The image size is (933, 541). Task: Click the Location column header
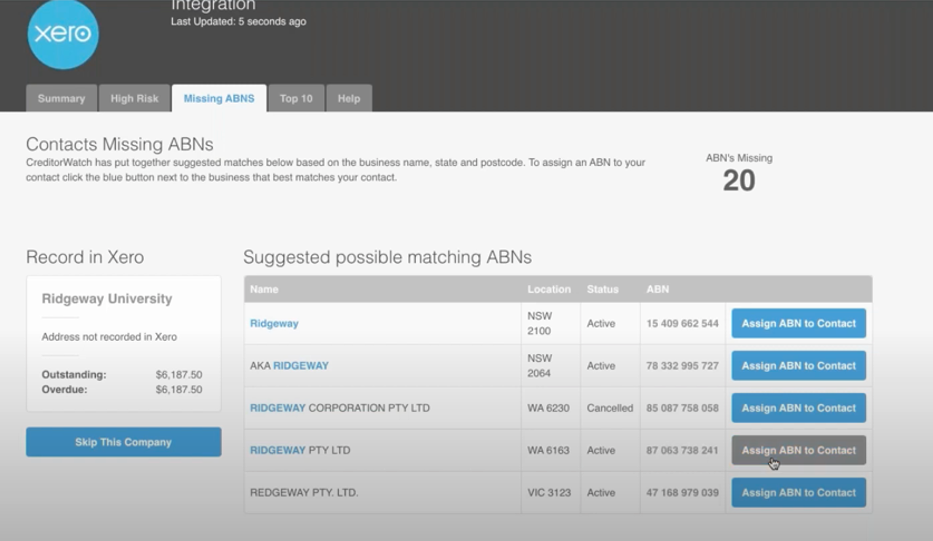tap(549, 289)
